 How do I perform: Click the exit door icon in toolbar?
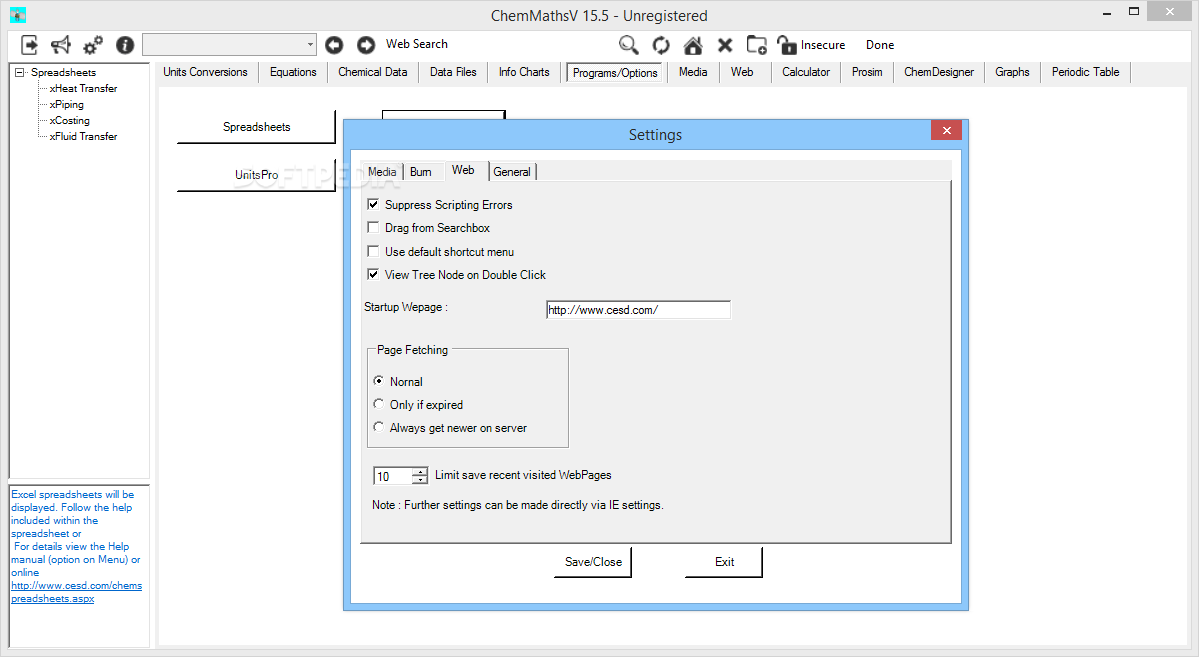(x=29, y=45)
